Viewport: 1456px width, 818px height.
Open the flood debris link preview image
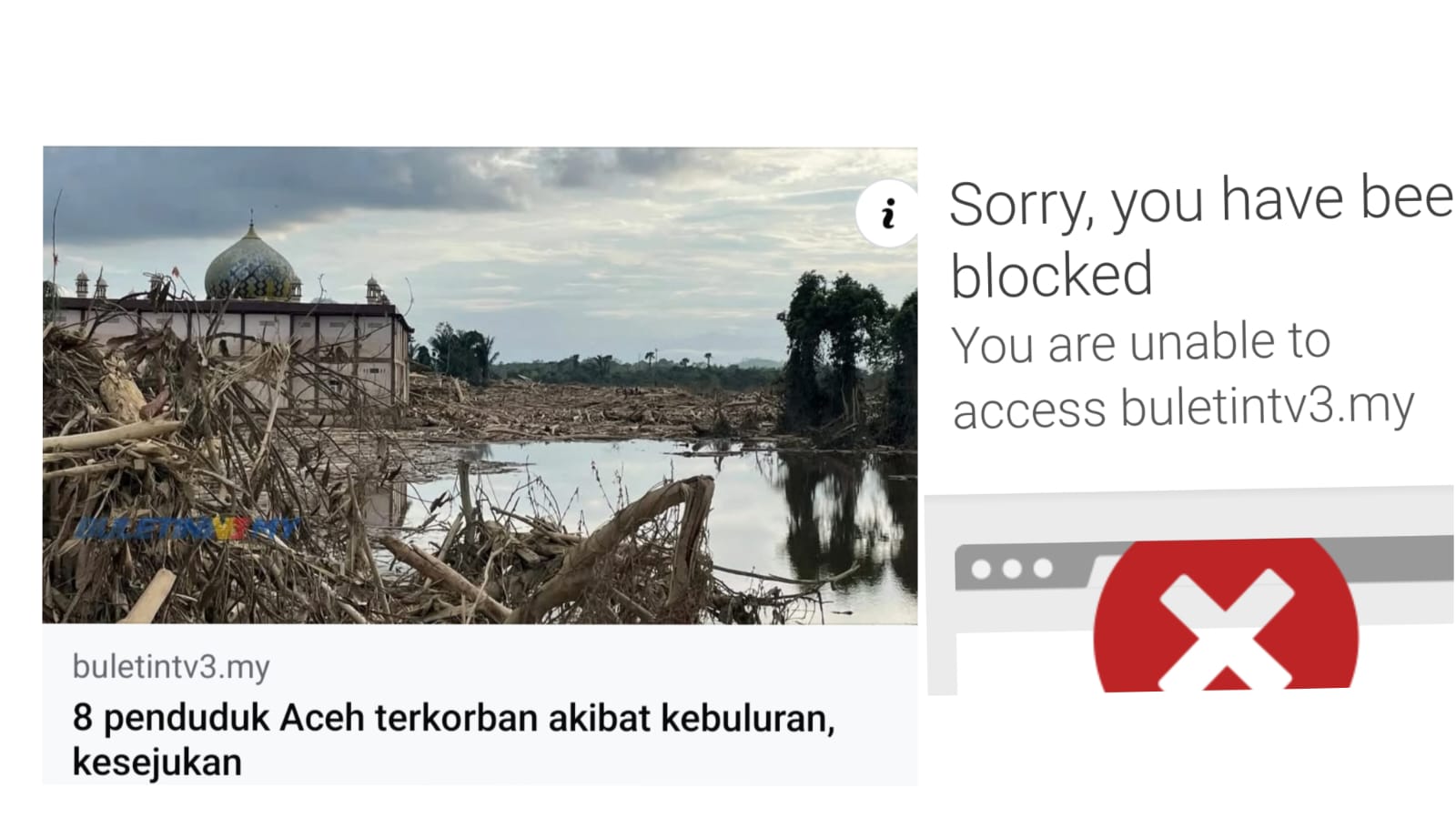point(480,385)
